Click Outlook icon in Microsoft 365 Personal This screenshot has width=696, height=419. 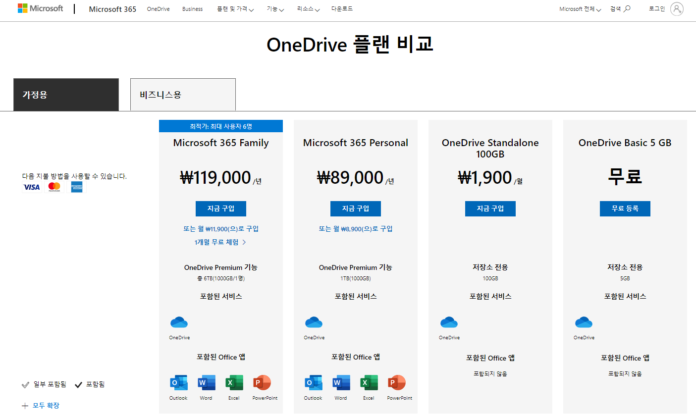[313, 383]
